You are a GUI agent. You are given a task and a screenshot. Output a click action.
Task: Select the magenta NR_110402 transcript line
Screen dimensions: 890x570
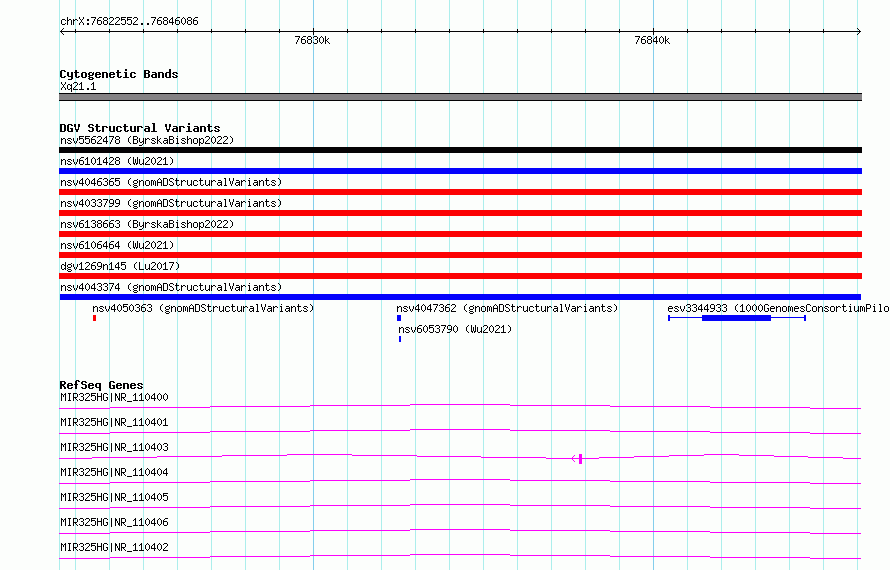point(460,556)
